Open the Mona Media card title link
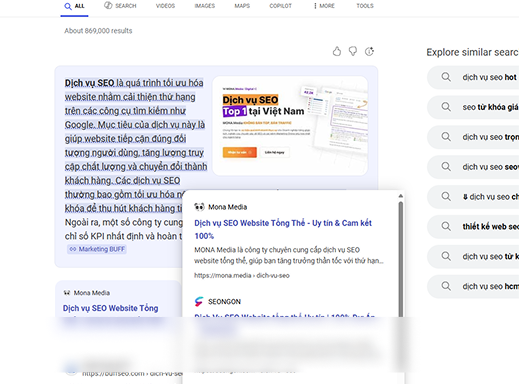This screenshot has width=519, height=385. tap(110, 308)
